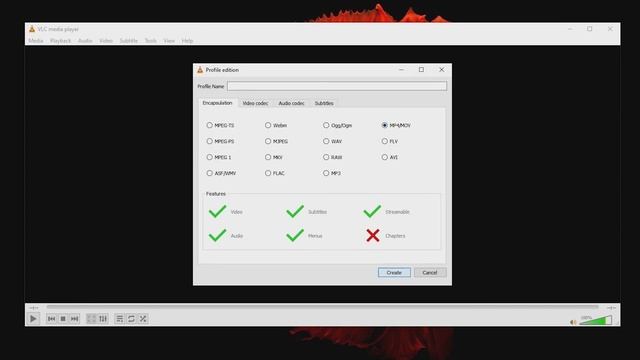Open the Video menu
Viewport: 640px width, 360px height.
point(106,41)
